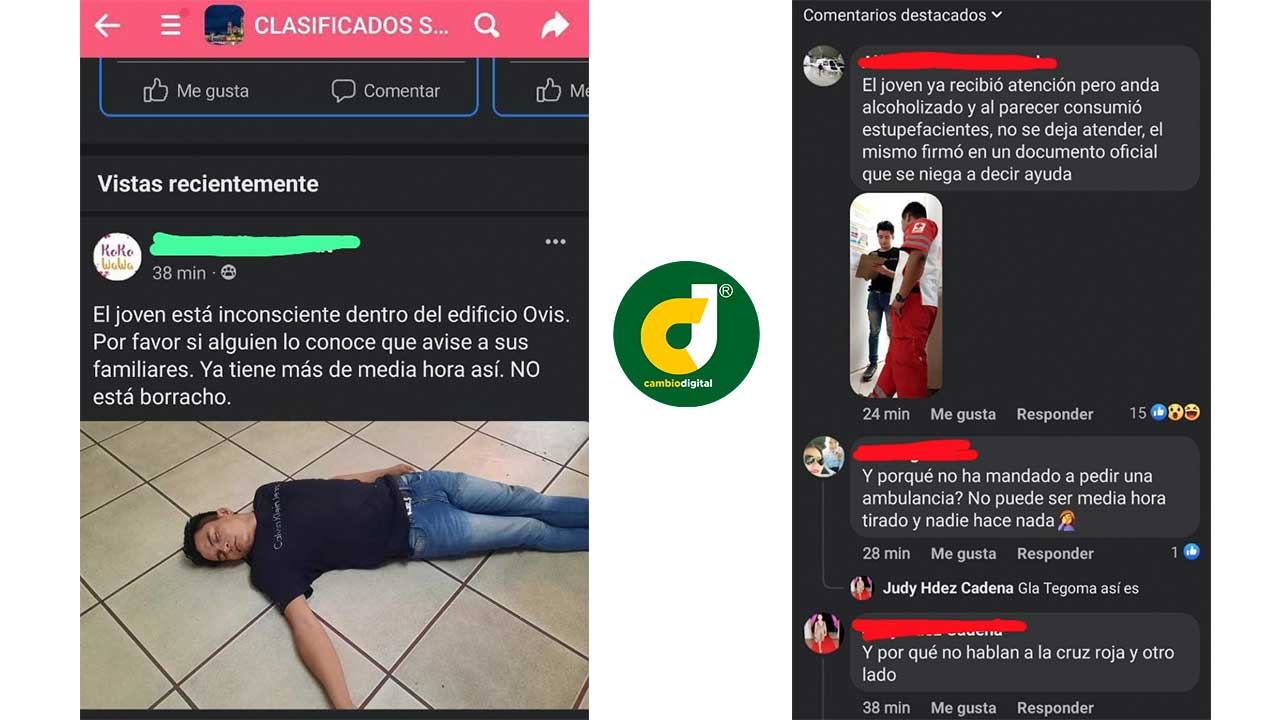Screen dimensions: 1280x720
Task: Click the cambiodigital green logo
Action: click(x=686, y=333)
